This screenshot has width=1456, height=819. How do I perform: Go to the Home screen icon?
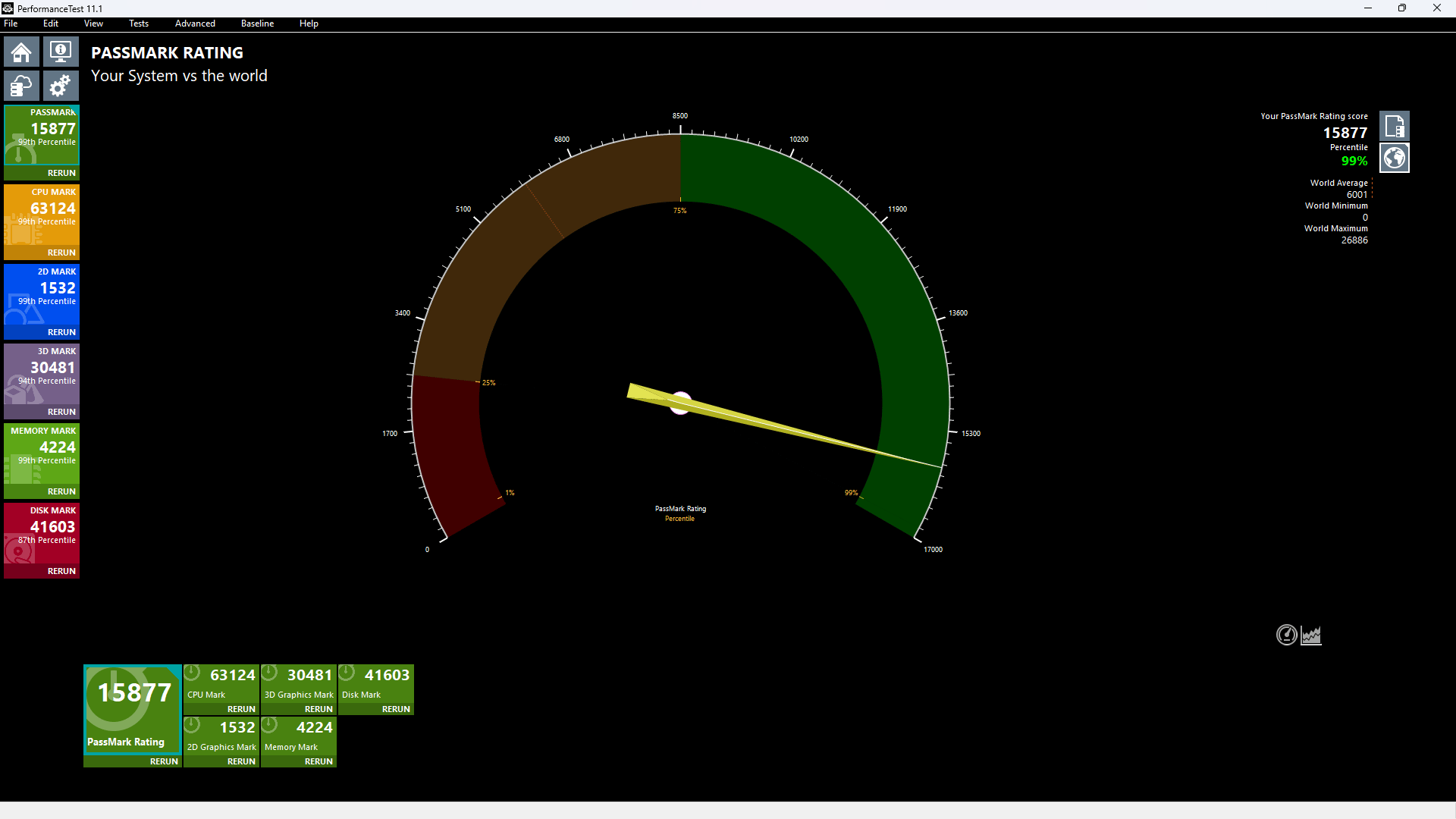21,52
